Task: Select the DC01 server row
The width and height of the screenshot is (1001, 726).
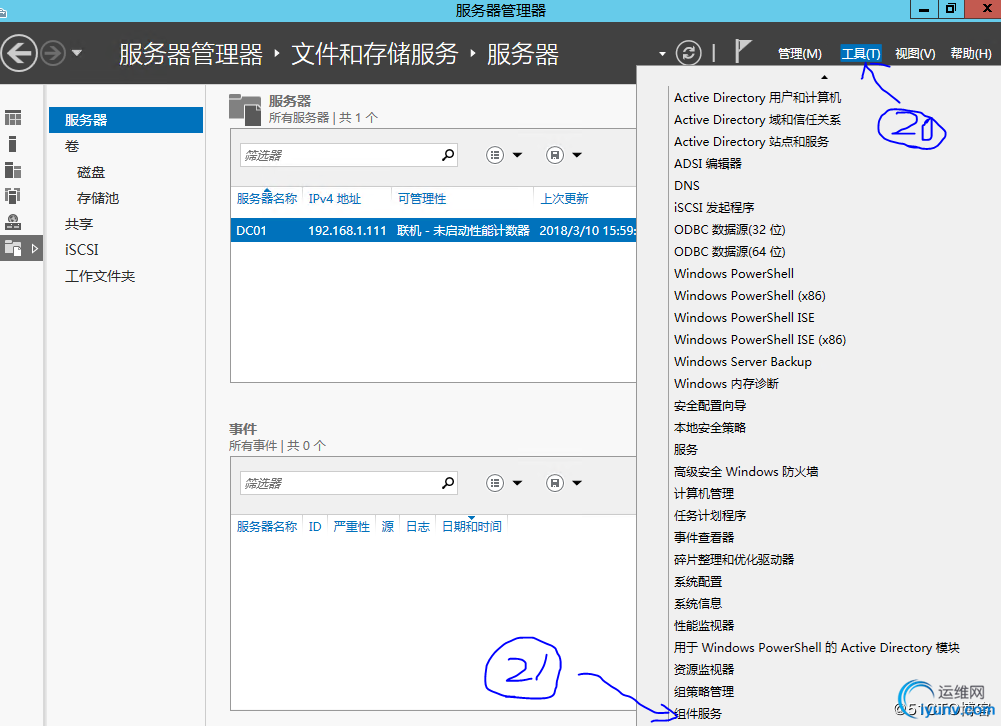Action: pyautogui.click(x=433, y=231)
